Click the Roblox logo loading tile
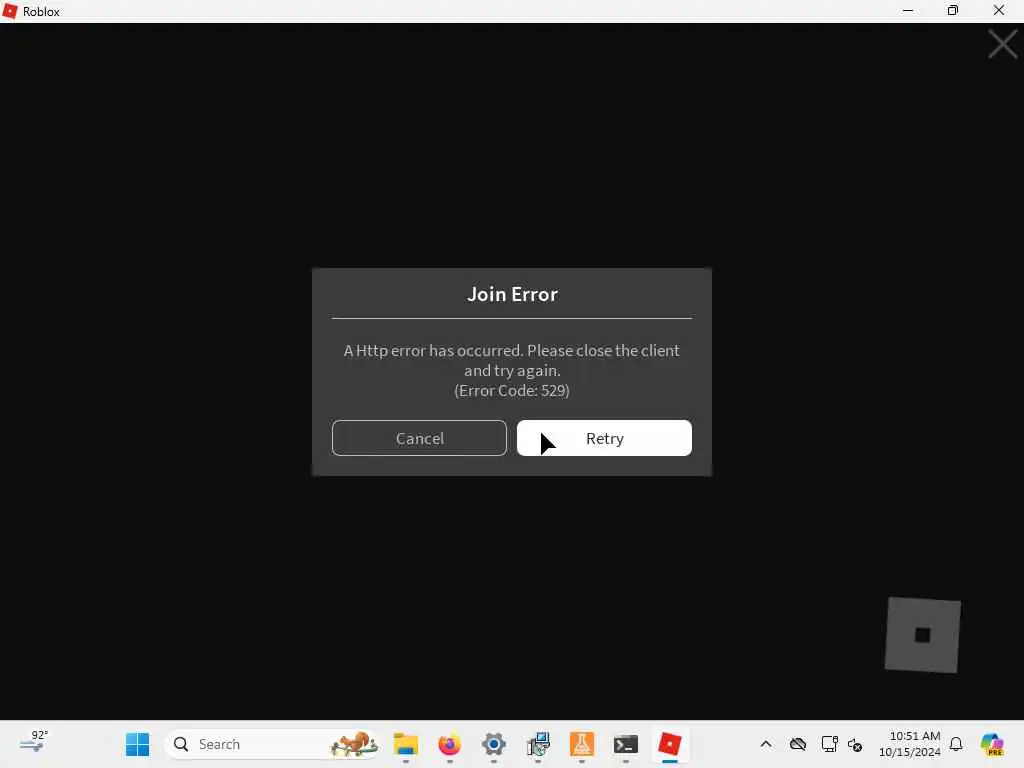 click(x=923, y=635)
